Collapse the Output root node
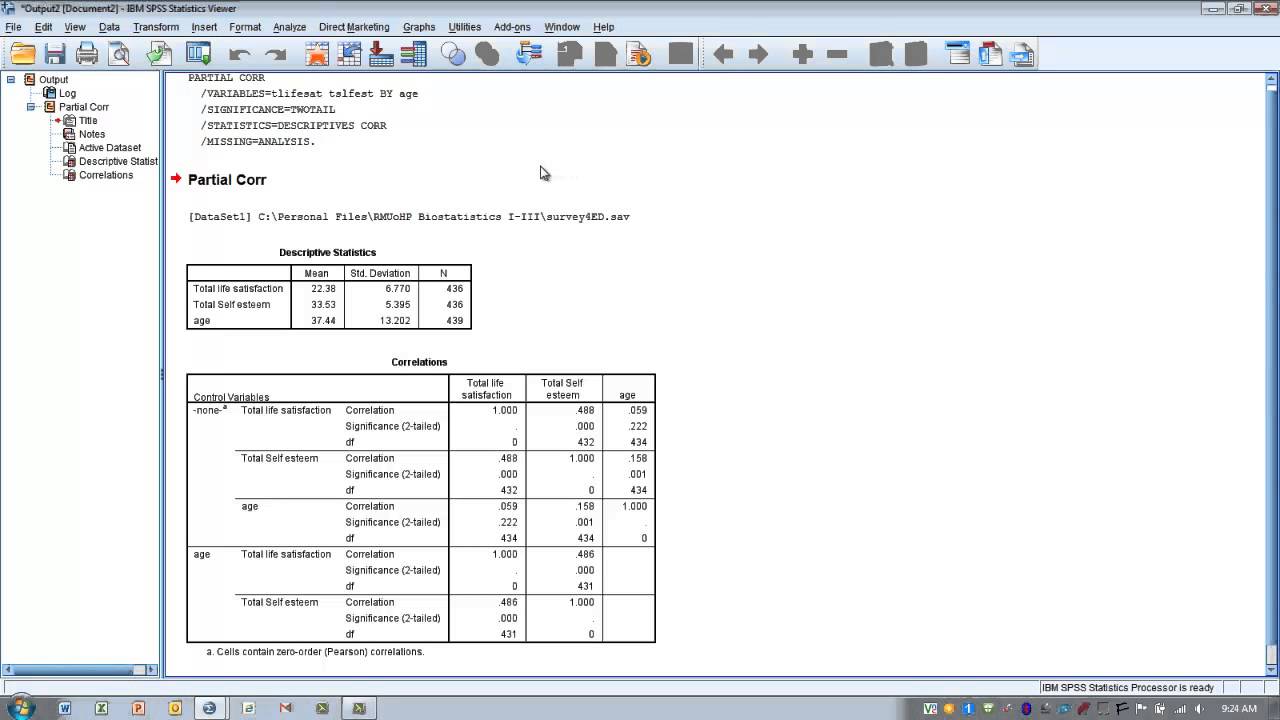 coord(11,79)
